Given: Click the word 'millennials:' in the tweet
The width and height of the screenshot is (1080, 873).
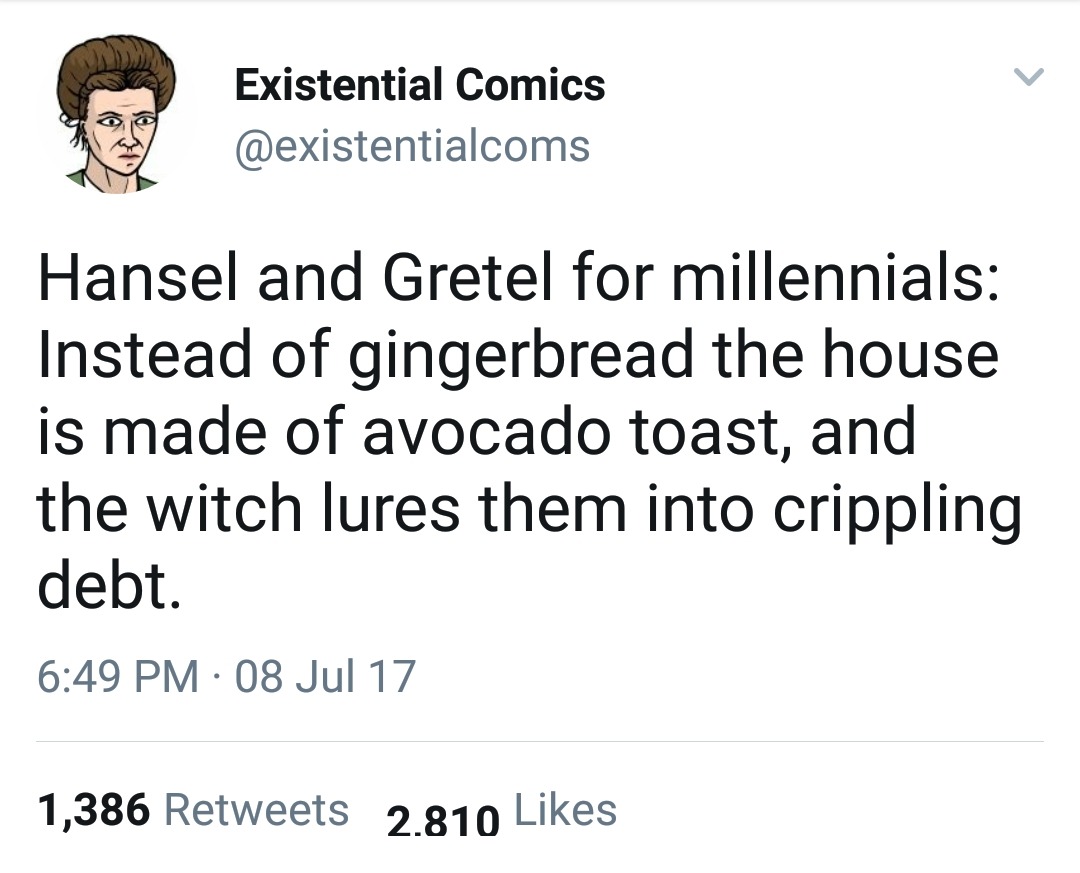Looking at the screenshot, I should (x=832, y=278).
